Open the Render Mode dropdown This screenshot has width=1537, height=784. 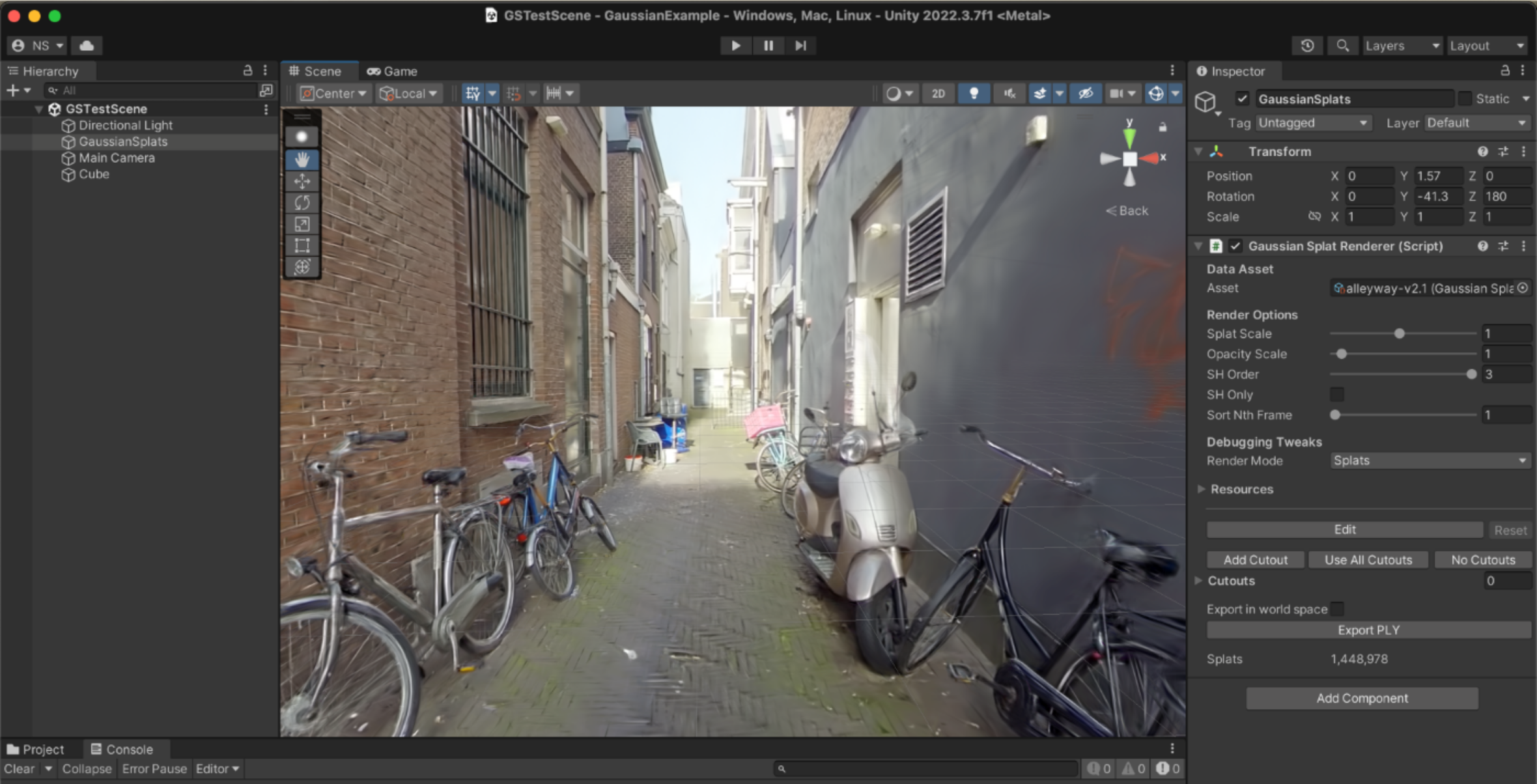(1430, 460)
